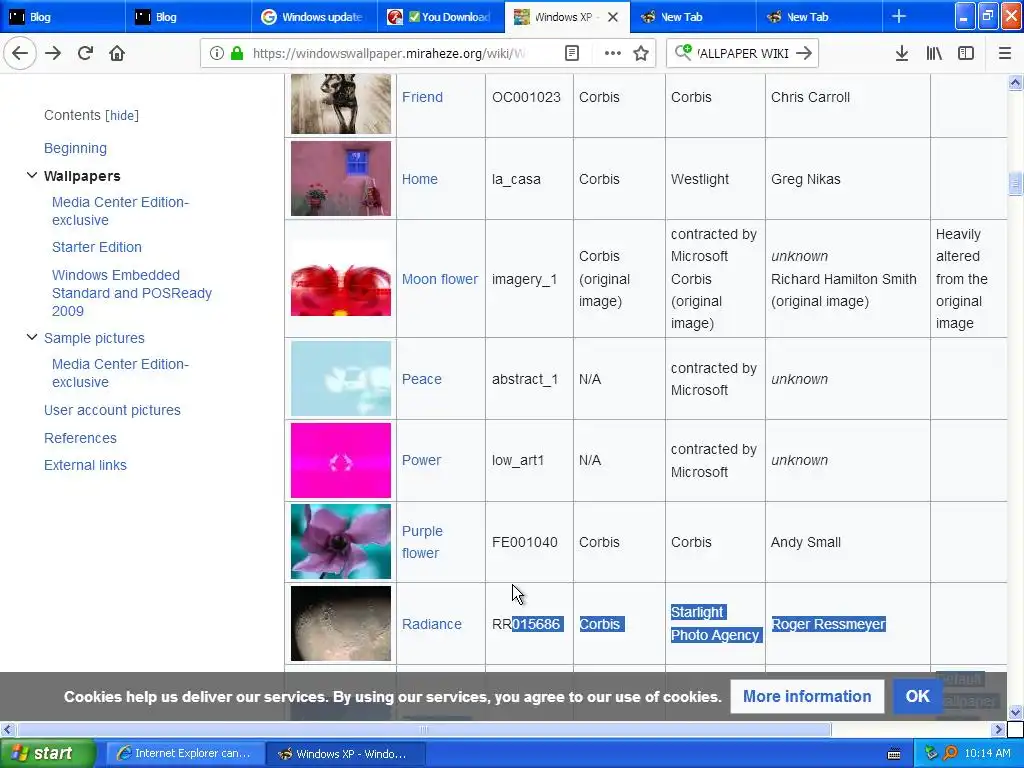Switch to Internet Explorer taskbar window
This screenshot has height=768, width=1024.
[x=185, y=754]
